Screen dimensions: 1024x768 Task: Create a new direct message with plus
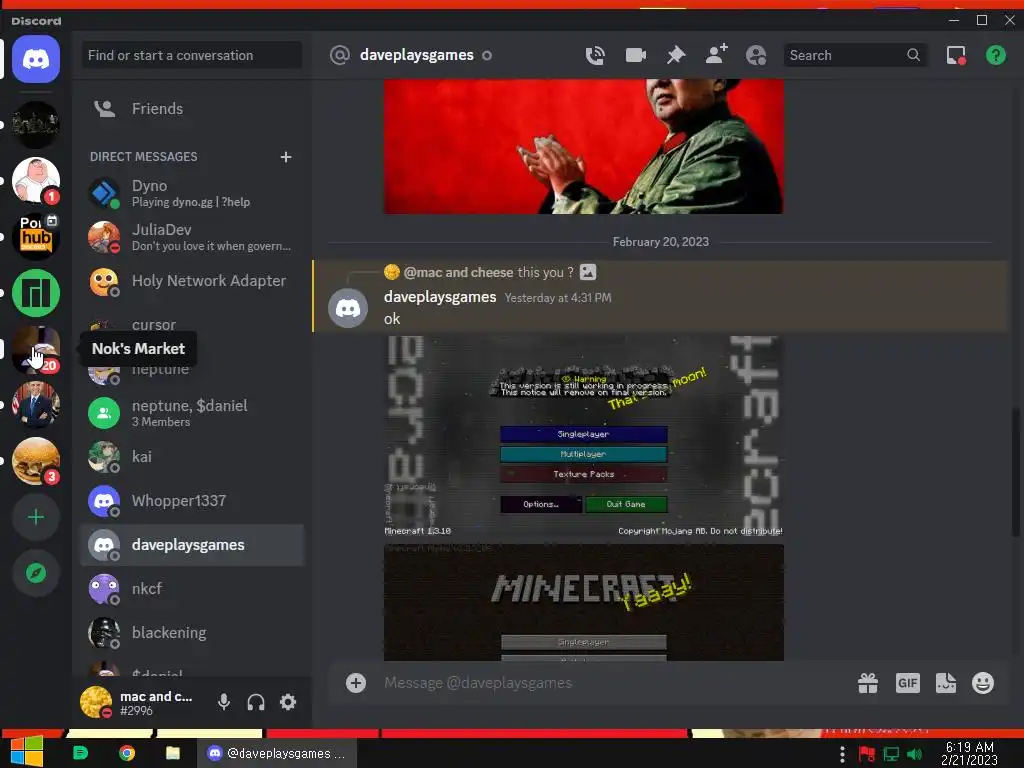pos(286,157)
